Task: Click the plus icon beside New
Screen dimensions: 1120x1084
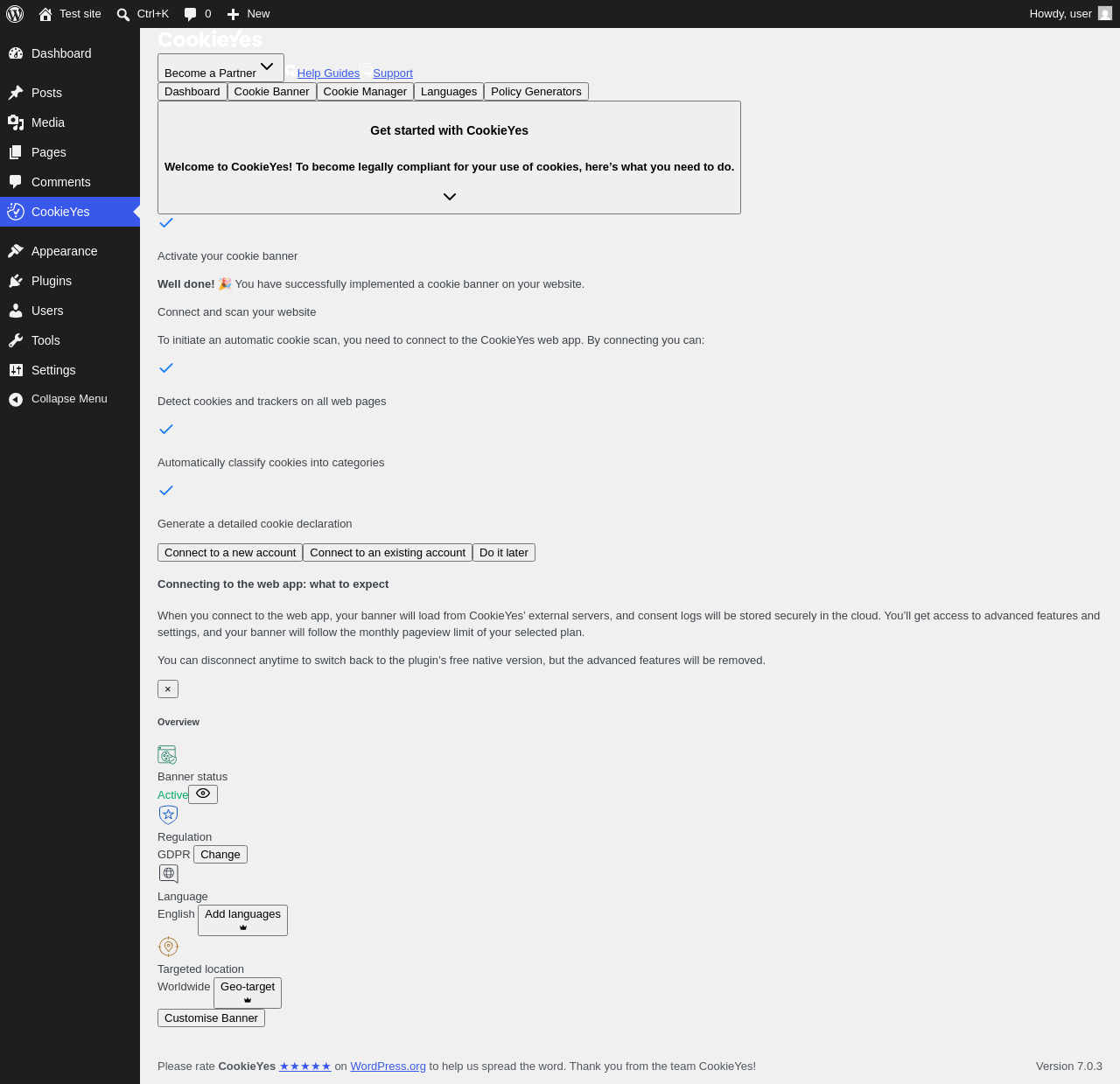Action: pyautogui.click(x=233, y=14)
